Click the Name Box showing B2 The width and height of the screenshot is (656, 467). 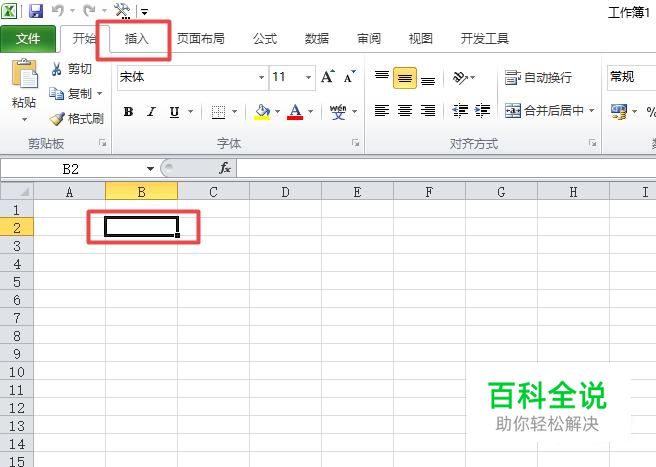click(x=71, y=169)
